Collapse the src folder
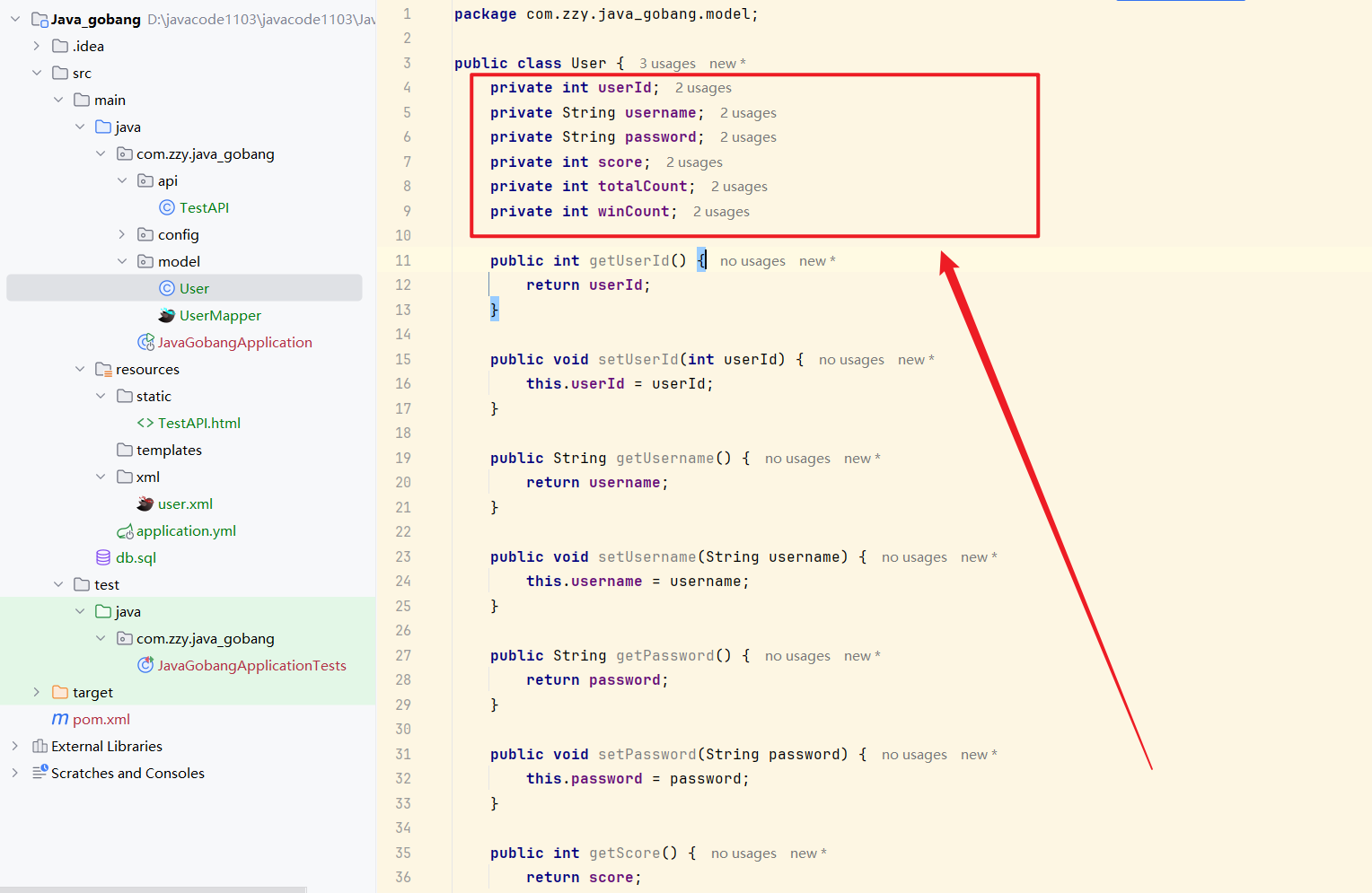Image resolution: width=1372 pixels, height=893 pixels. click(x=37, y=73)
